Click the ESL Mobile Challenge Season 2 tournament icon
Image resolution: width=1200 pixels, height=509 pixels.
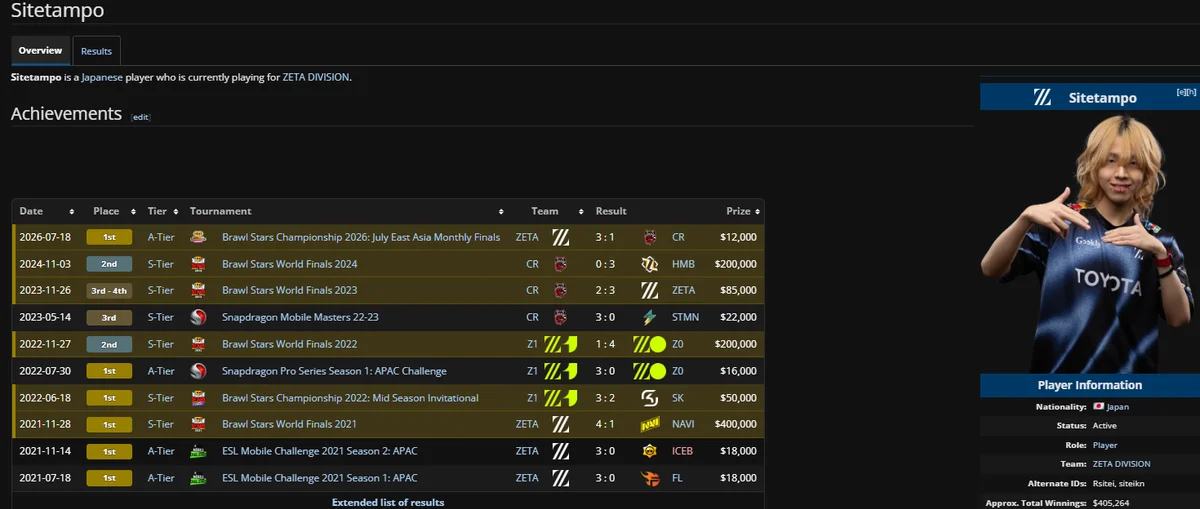[x=198, y=451]
